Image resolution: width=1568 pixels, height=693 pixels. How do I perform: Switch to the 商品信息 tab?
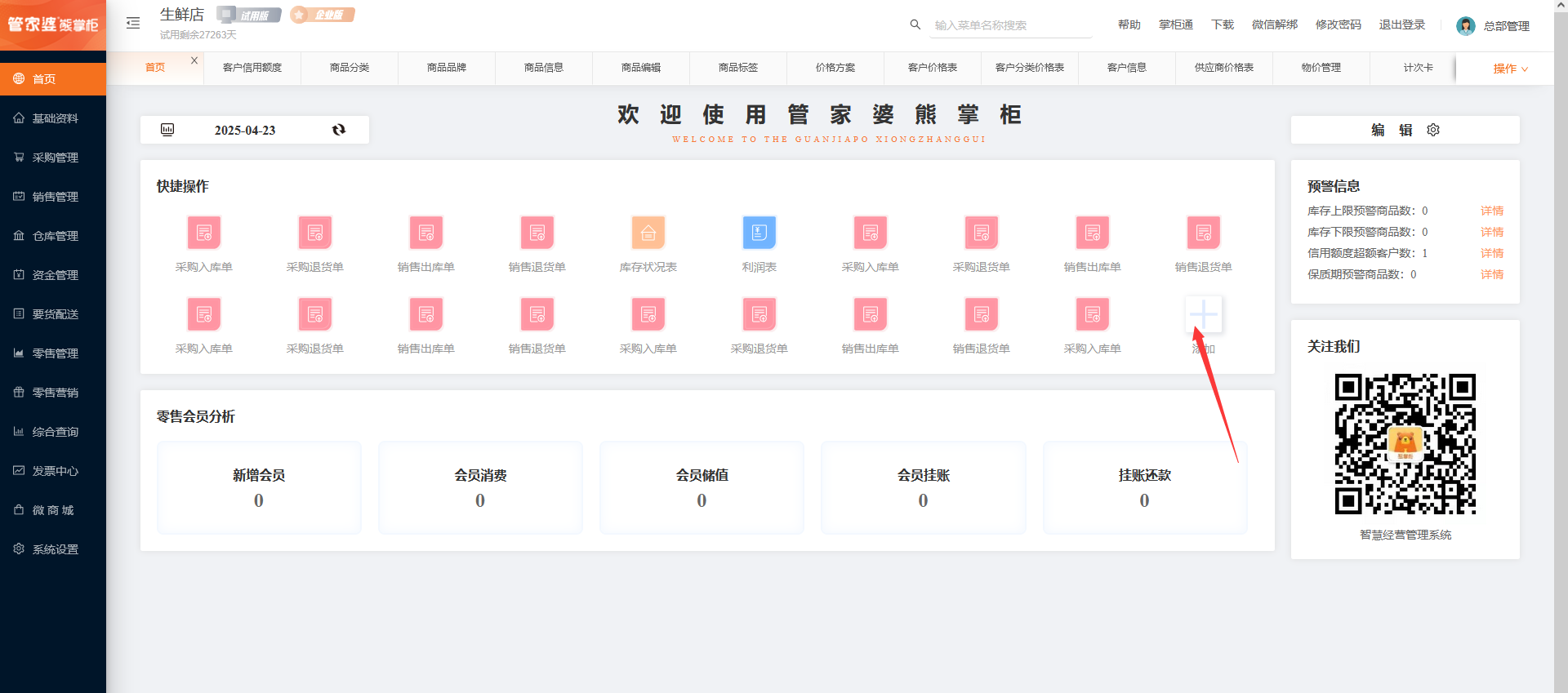click(544, 68)
